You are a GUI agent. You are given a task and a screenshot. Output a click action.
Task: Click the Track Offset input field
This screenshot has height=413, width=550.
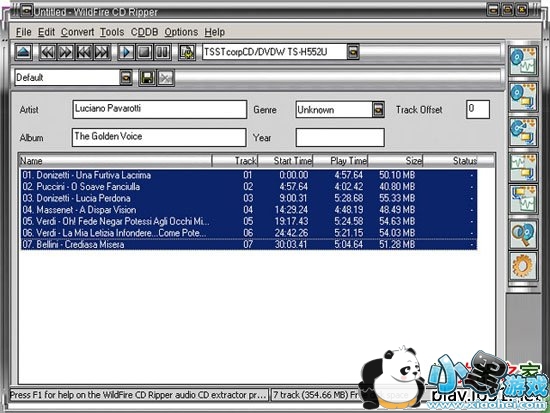click(x=478, y=109)
